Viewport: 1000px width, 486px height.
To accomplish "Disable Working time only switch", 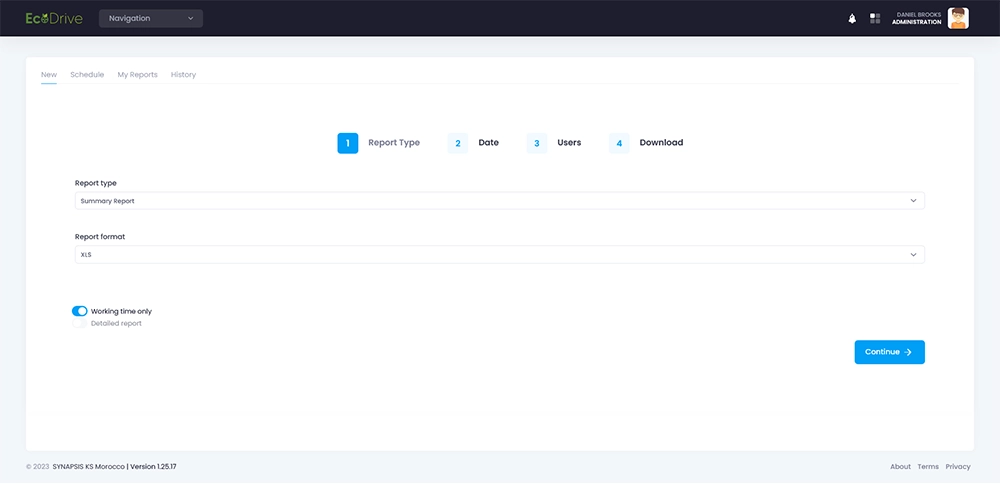I will click(x=80, y=311).
